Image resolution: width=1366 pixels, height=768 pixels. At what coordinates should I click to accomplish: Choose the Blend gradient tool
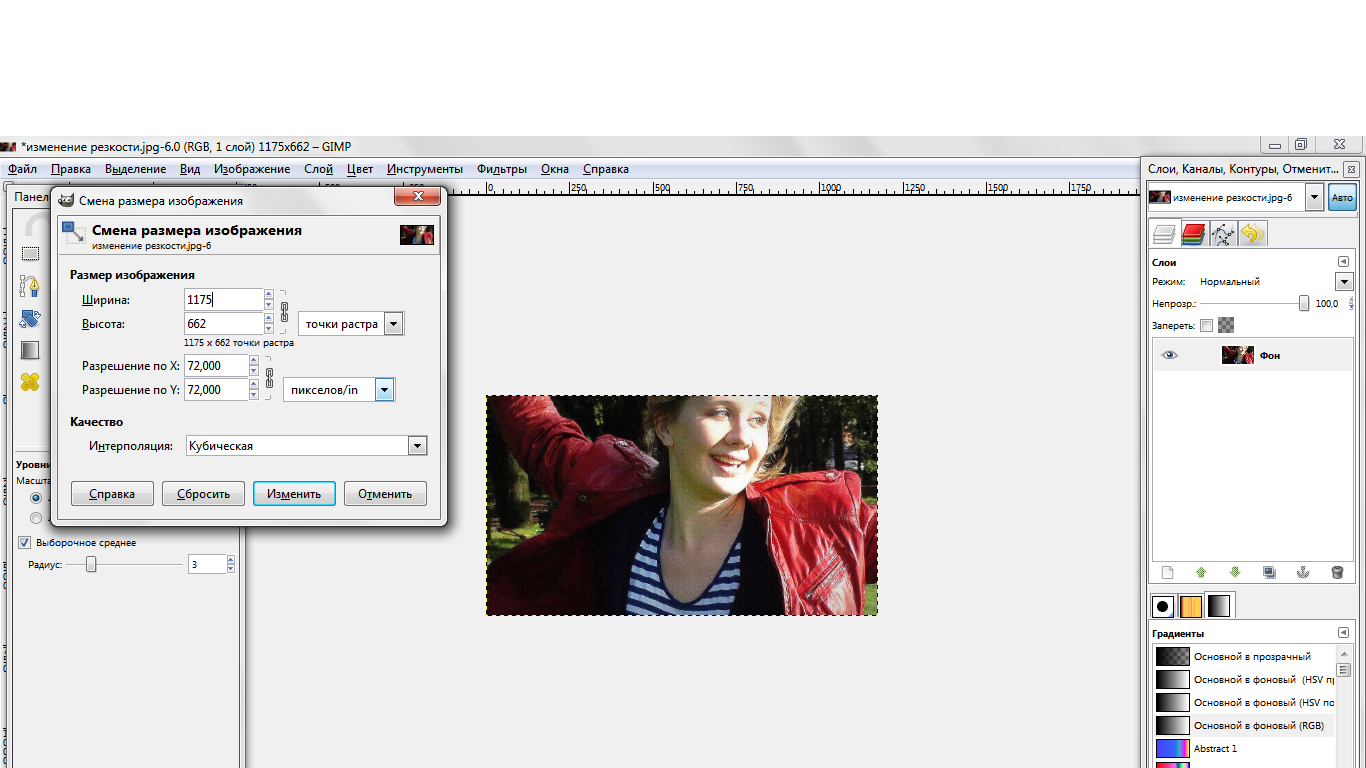click(x=30, y=350)
